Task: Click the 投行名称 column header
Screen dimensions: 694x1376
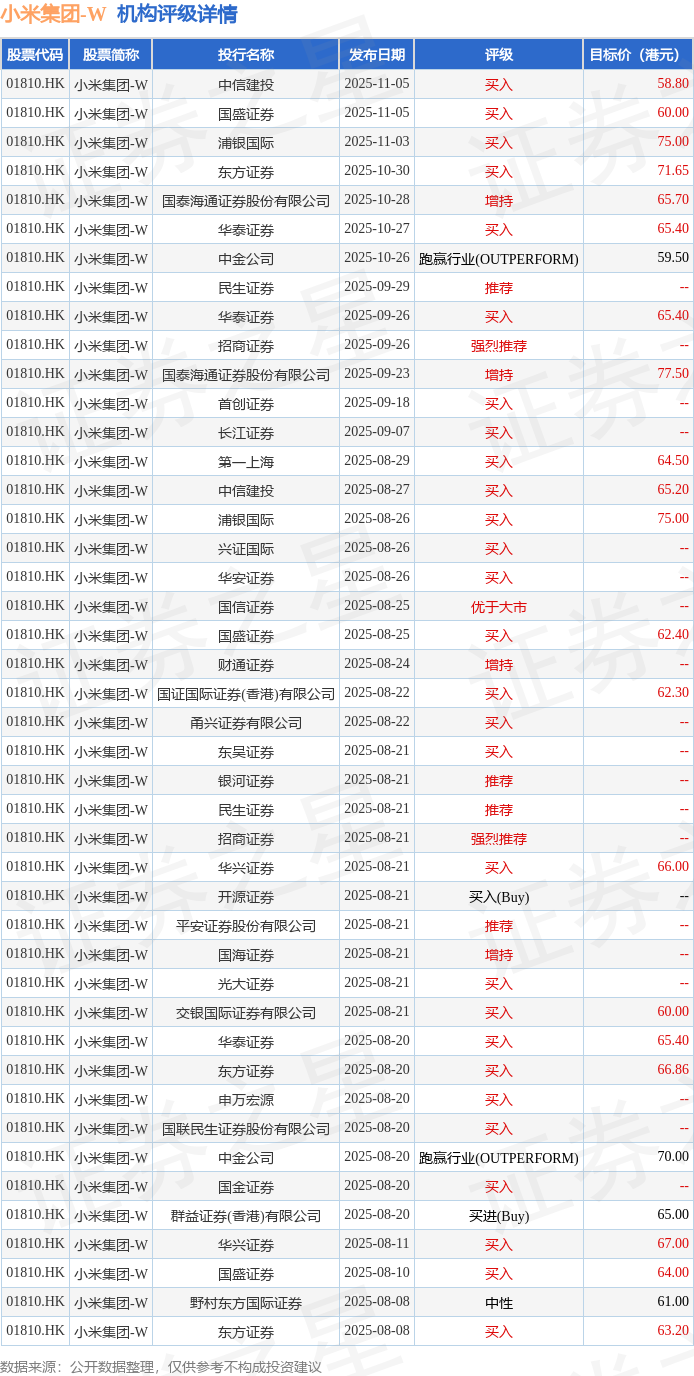Action: click(246, 55)
